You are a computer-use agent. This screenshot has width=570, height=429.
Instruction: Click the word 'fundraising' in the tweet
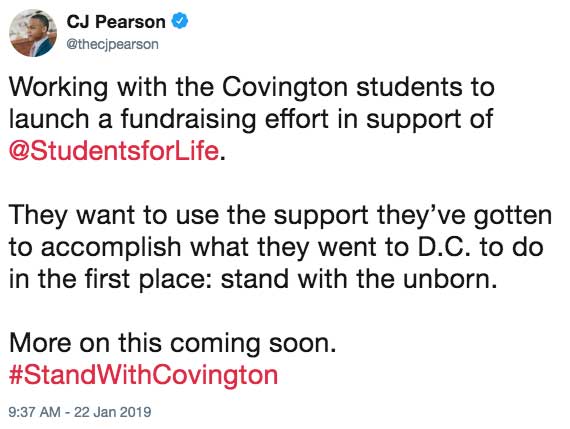188,119
